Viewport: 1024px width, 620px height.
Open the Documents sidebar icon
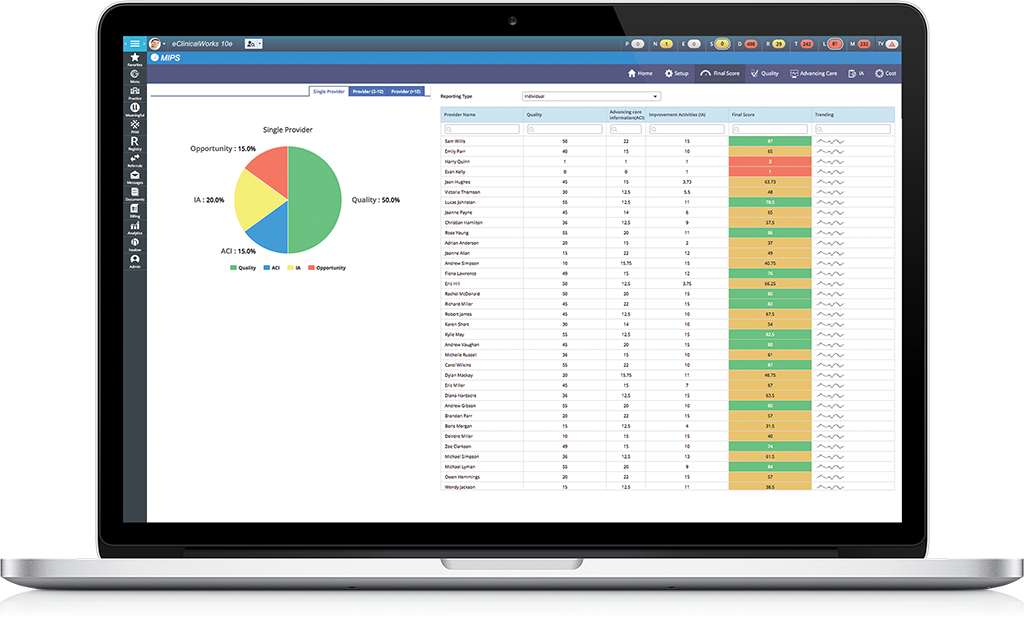tap(134, 194)
